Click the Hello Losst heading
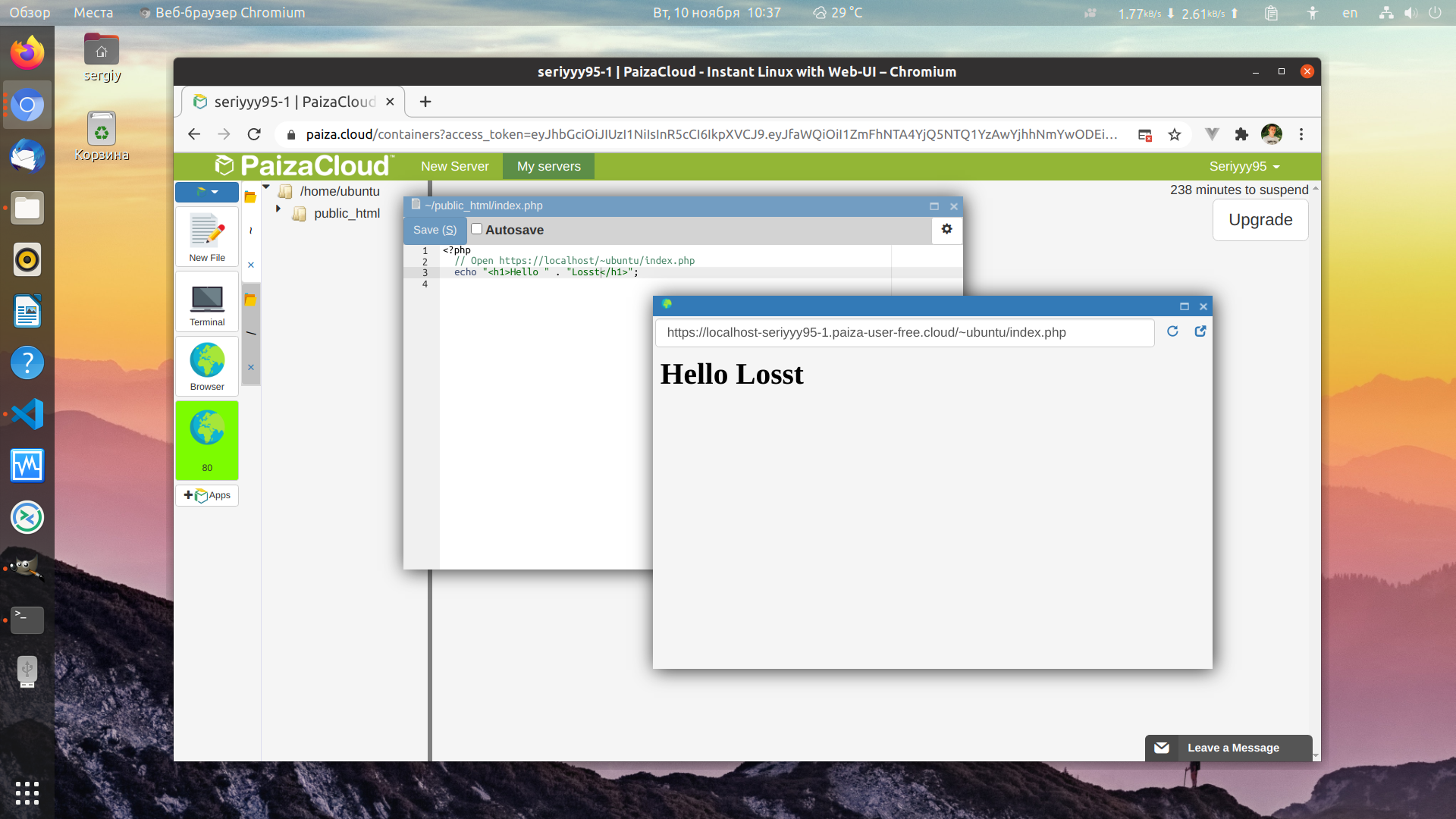 pyautogui.click(x=732, y=374)
